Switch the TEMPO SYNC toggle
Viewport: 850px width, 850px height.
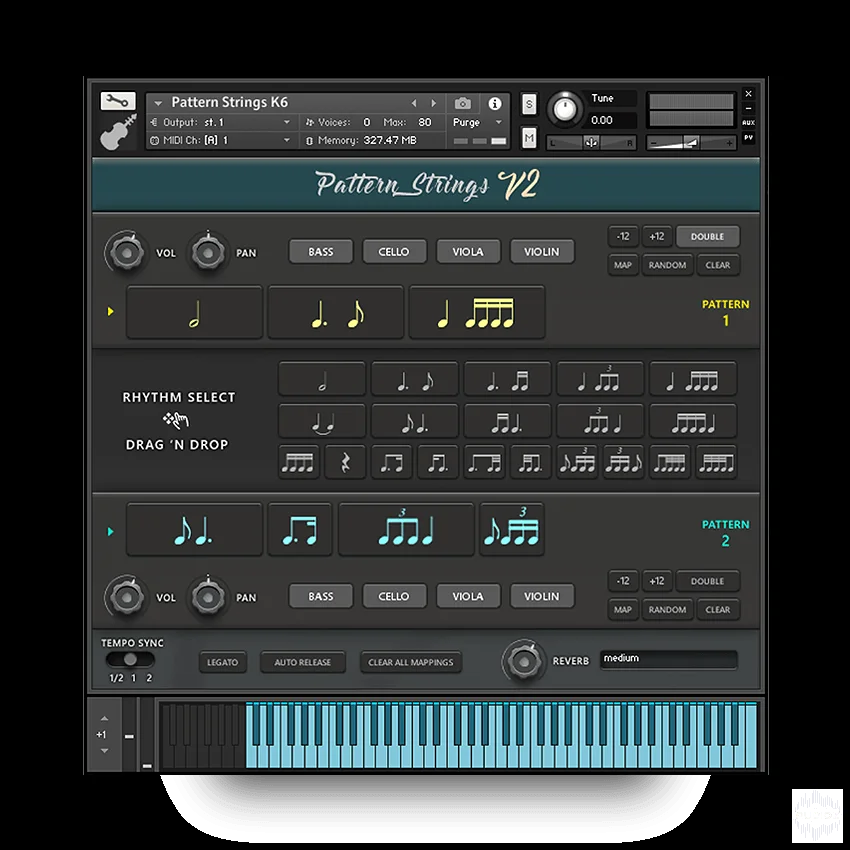coord(130,659)
